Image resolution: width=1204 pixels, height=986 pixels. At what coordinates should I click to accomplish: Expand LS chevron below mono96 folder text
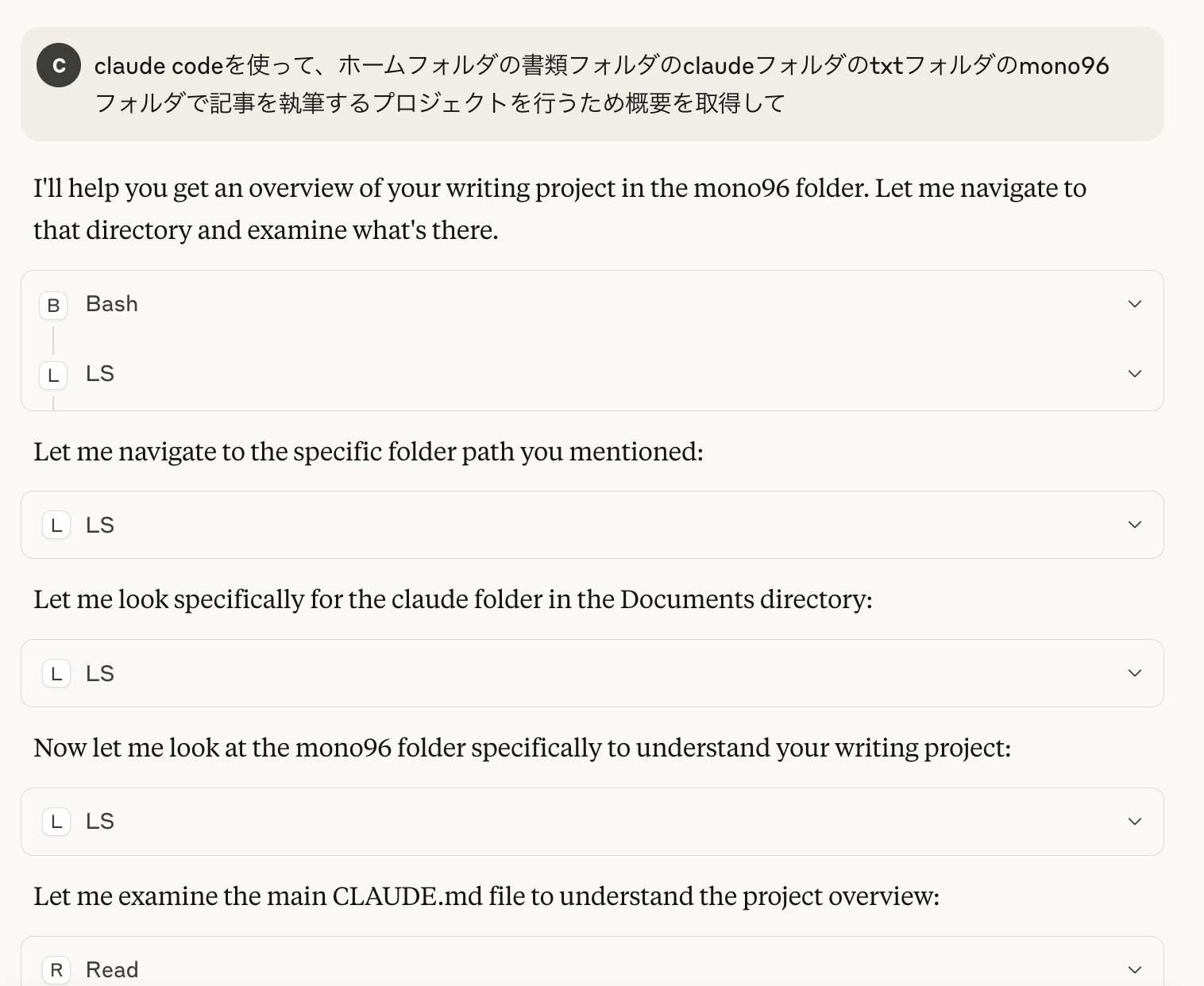1135,822
